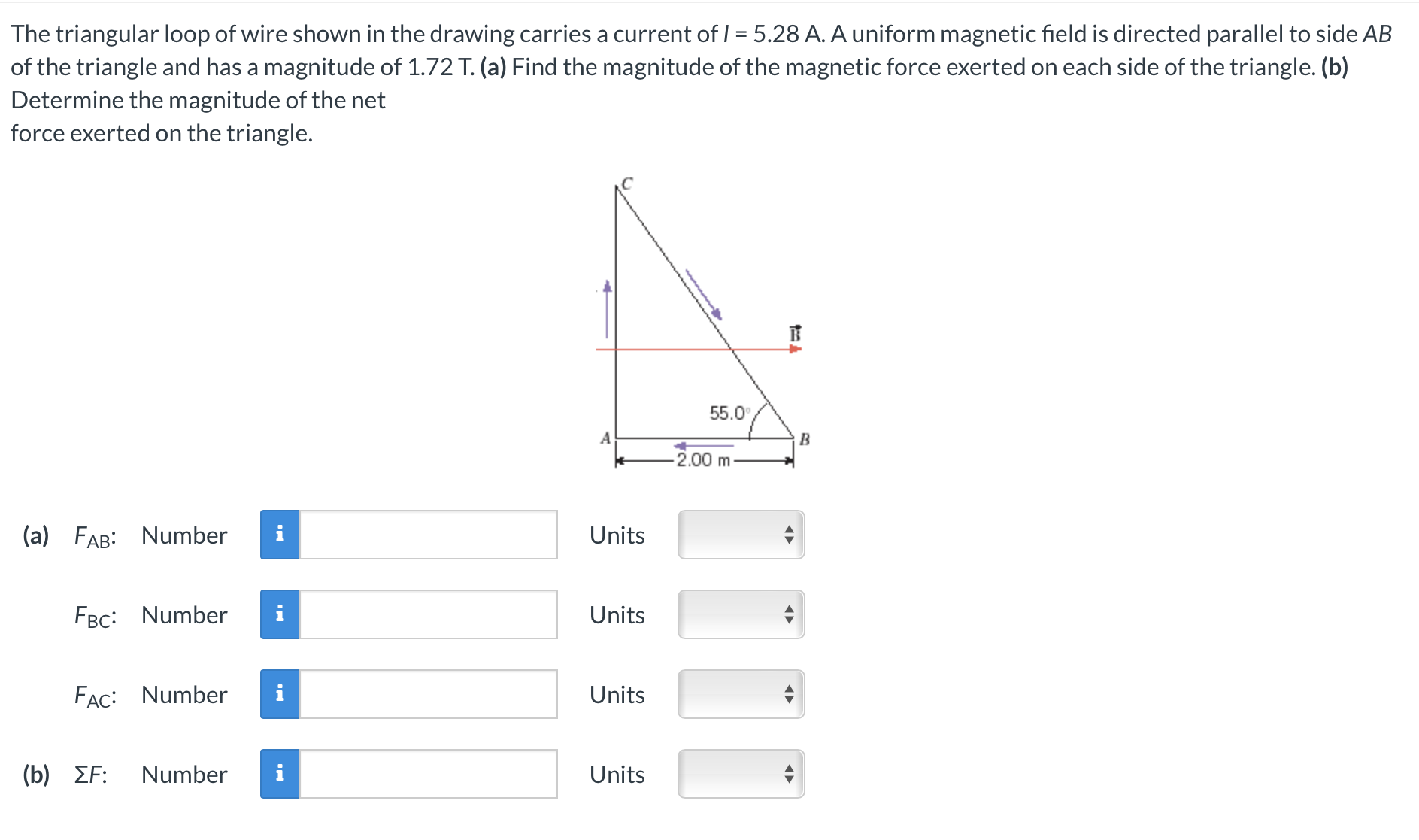Click the info icon beside FBC
This screenshot has height=840, width=1419.
point(282,615)
